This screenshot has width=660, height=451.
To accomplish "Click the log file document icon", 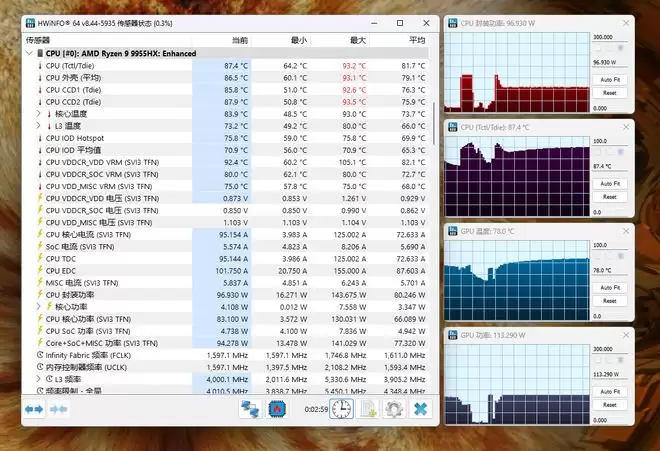I will point(368,409).
